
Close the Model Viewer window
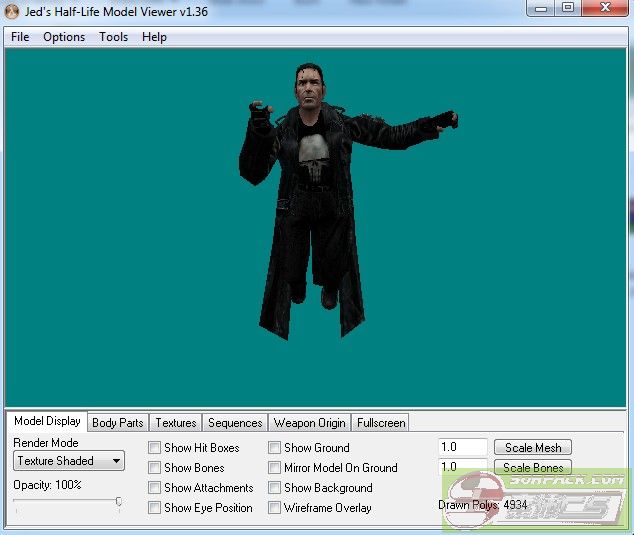point(605,8)
